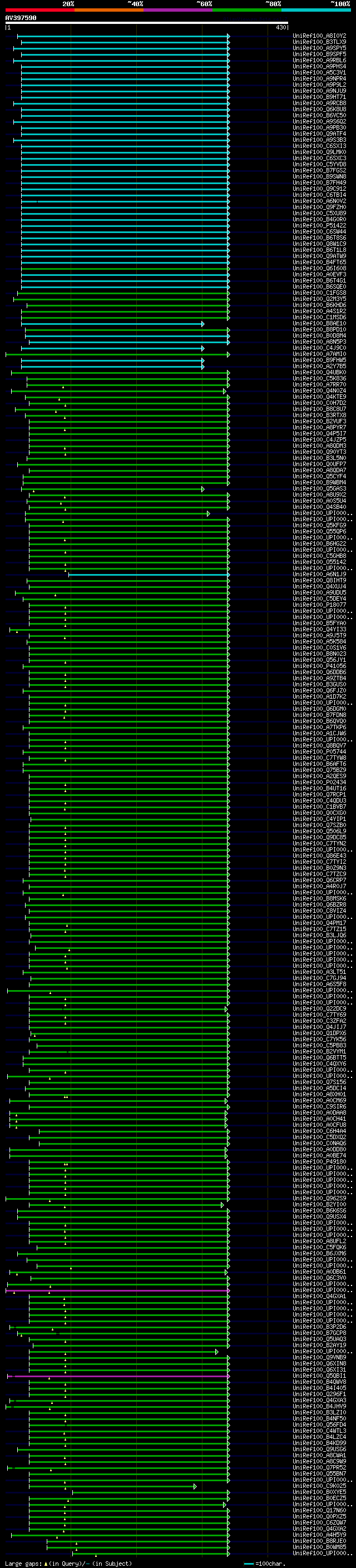356x1568 pixels.
Task: Select hit label UniRef100_Q8W1C9
Action: tap(319, 244)
